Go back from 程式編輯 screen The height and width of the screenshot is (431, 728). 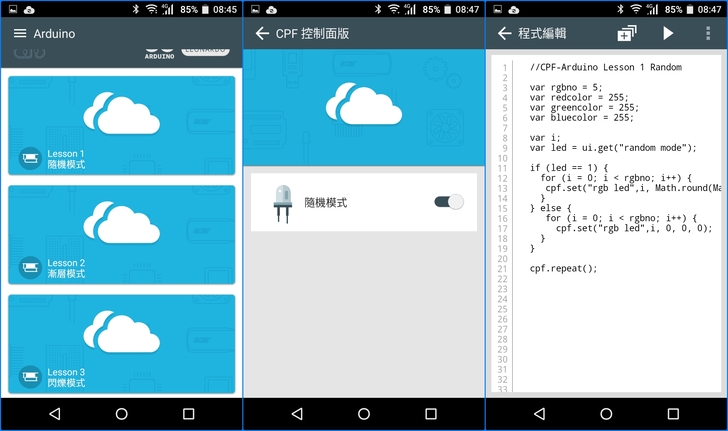(x=505, y=33)
